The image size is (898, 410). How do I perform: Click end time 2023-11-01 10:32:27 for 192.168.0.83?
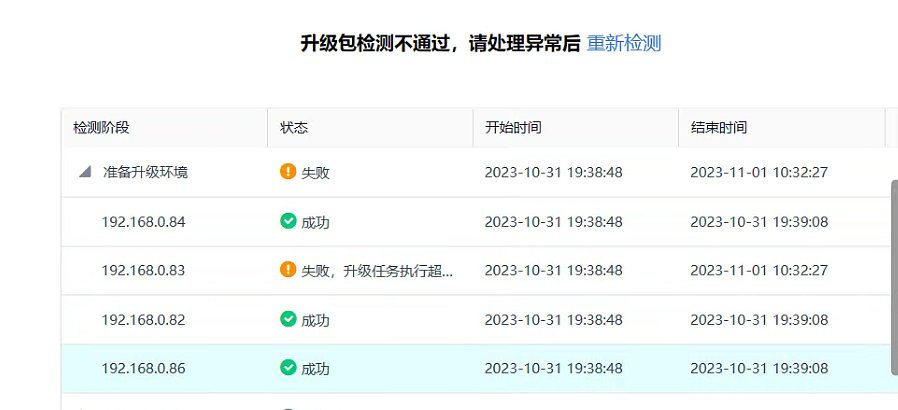(759, 270)
